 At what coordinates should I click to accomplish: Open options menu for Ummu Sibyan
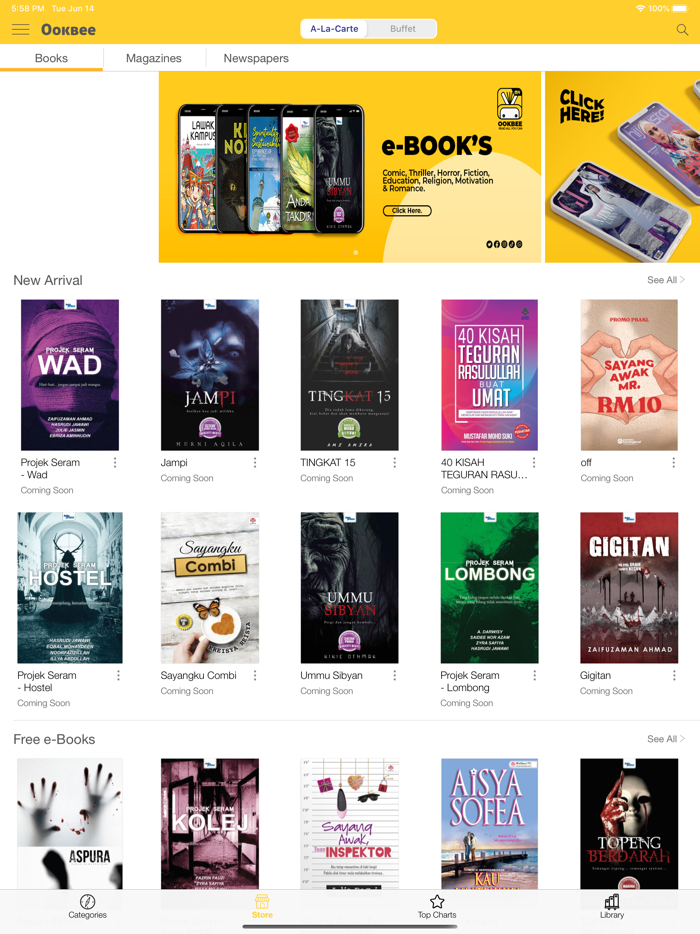(x=394, y=675)
